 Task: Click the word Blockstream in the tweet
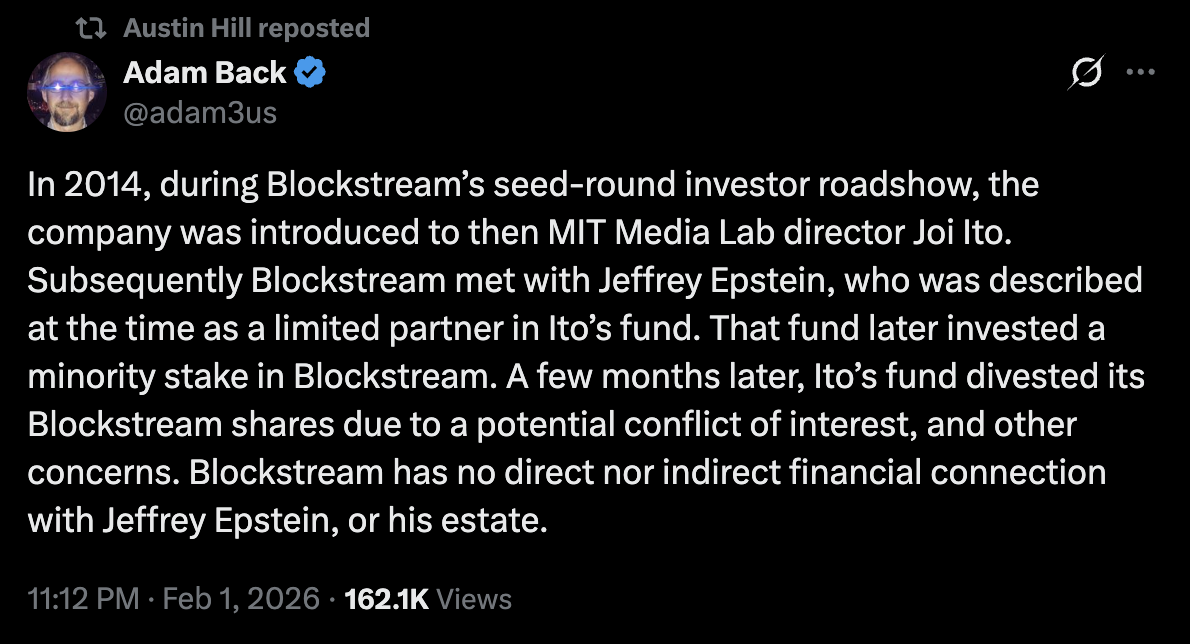coord(351,184)
